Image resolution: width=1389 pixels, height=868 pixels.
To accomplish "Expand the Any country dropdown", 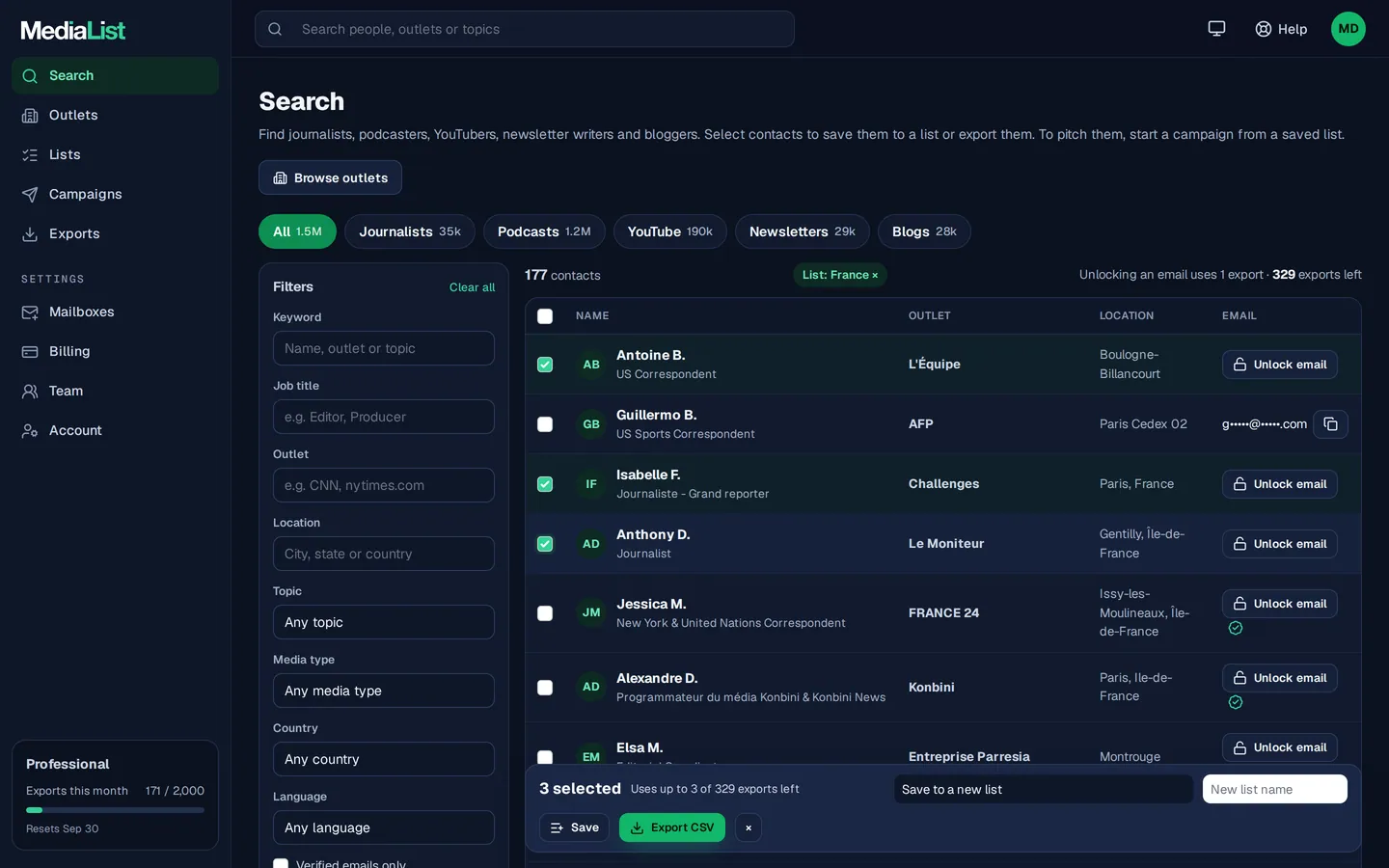I will click(x=384, y=759).
